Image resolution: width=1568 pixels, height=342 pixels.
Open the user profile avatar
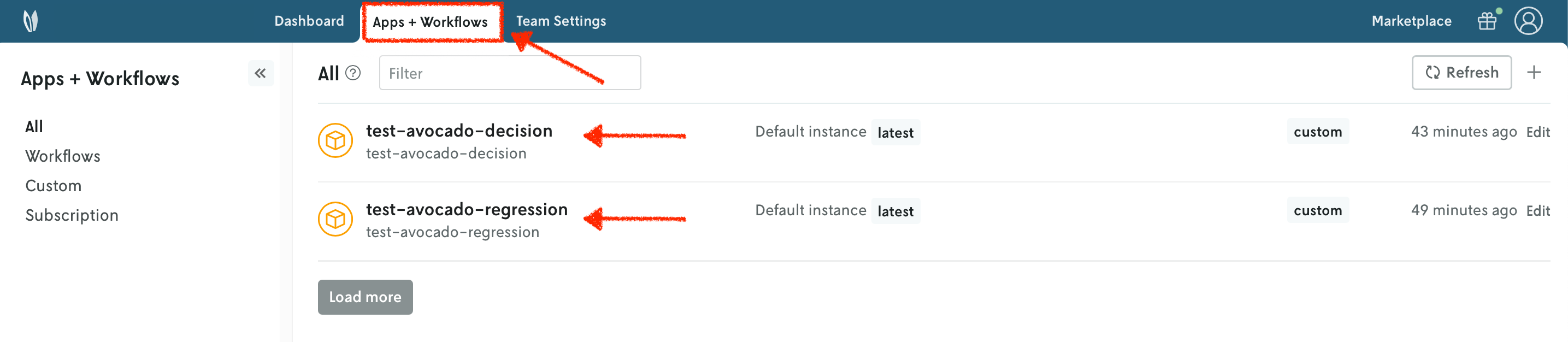1528,21
